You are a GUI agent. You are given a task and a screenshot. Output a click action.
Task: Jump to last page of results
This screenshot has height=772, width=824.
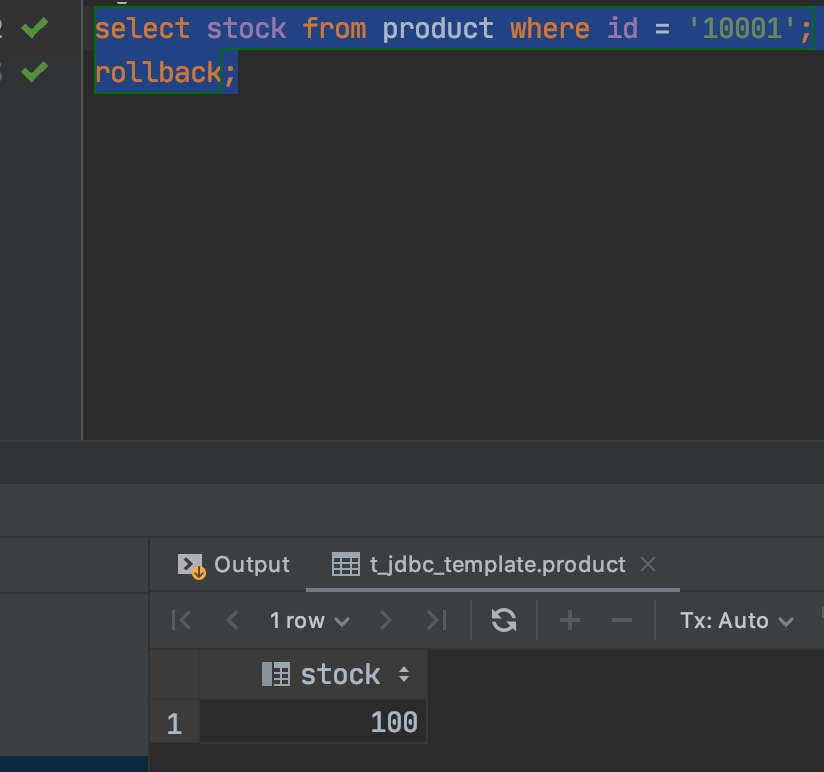[436, 621]
